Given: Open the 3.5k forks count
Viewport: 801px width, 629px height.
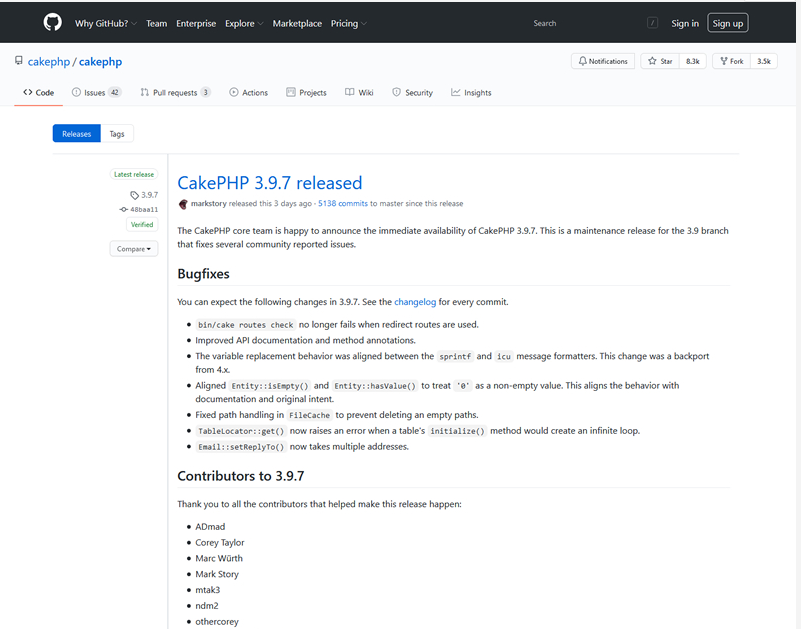Looking at the screenshot, I should click(764, 61).
